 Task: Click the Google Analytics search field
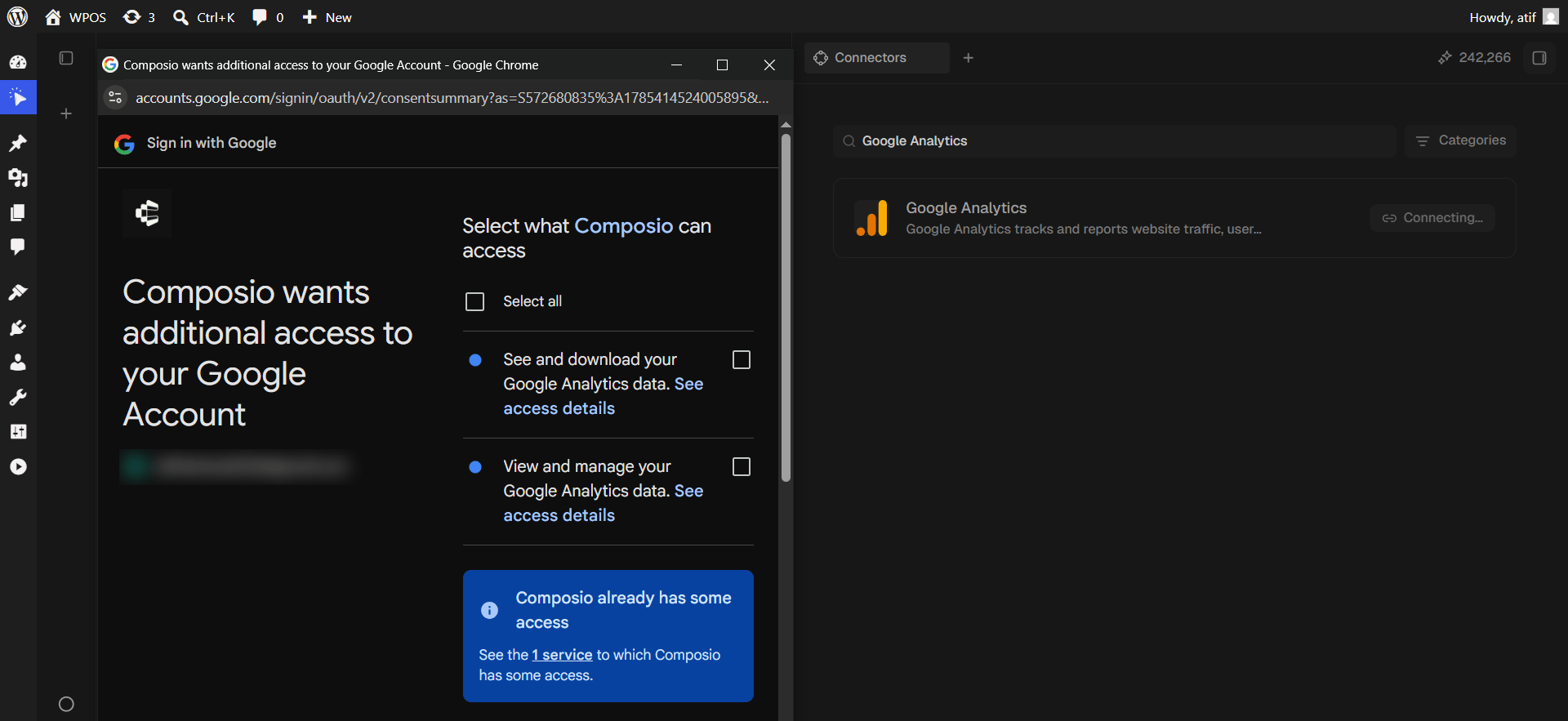click(1115, 141)
